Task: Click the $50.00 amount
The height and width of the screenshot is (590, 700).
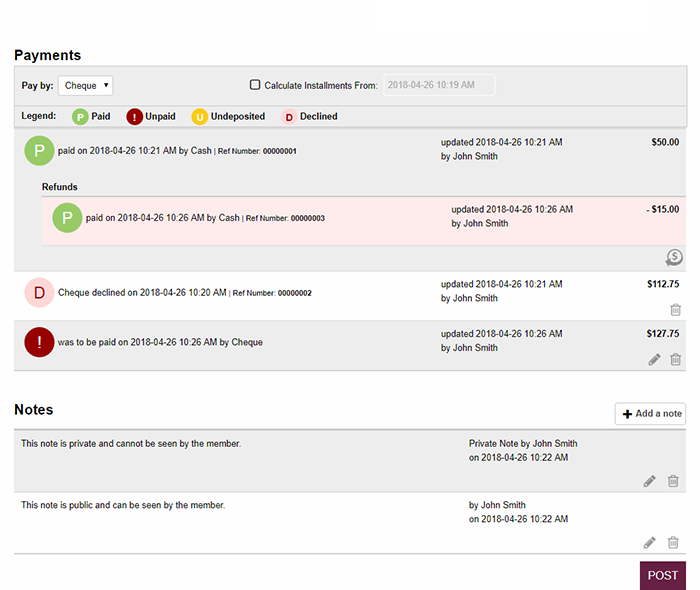Action: click(665, 142)
